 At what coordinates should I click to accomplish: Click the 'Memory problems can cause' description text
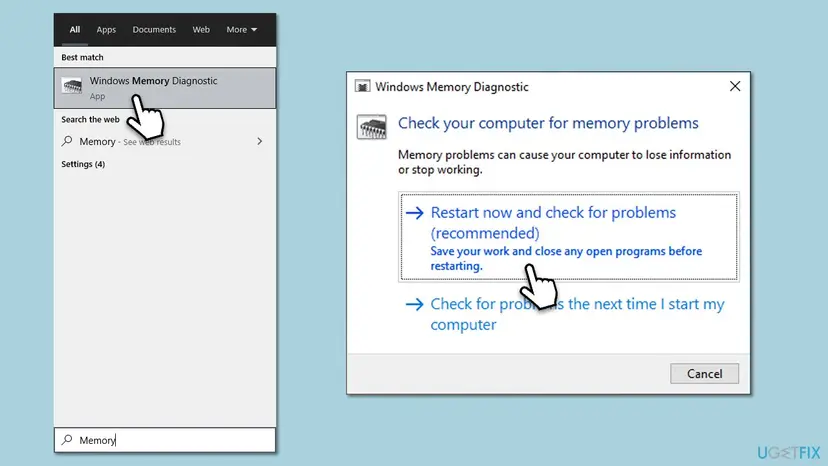click(564, 162)
